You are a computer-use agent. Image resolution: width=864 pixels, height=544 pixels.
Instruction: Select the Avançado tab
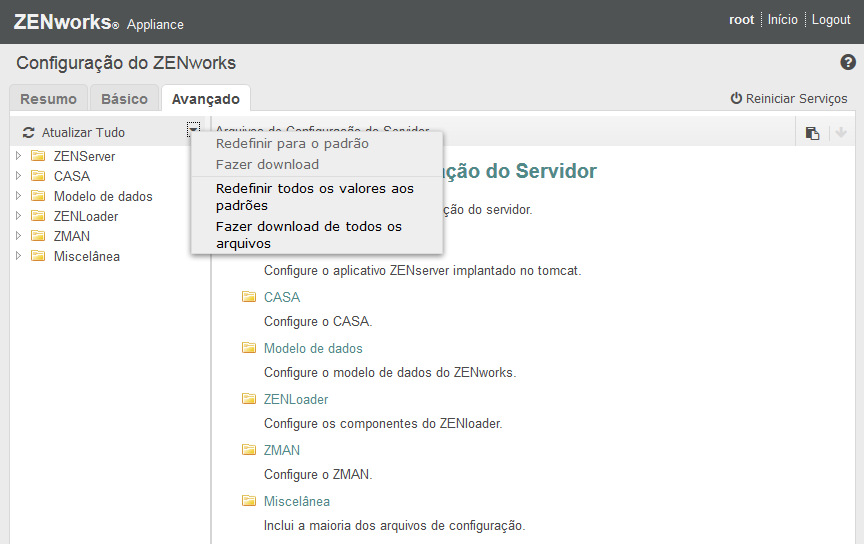point(206,99)
